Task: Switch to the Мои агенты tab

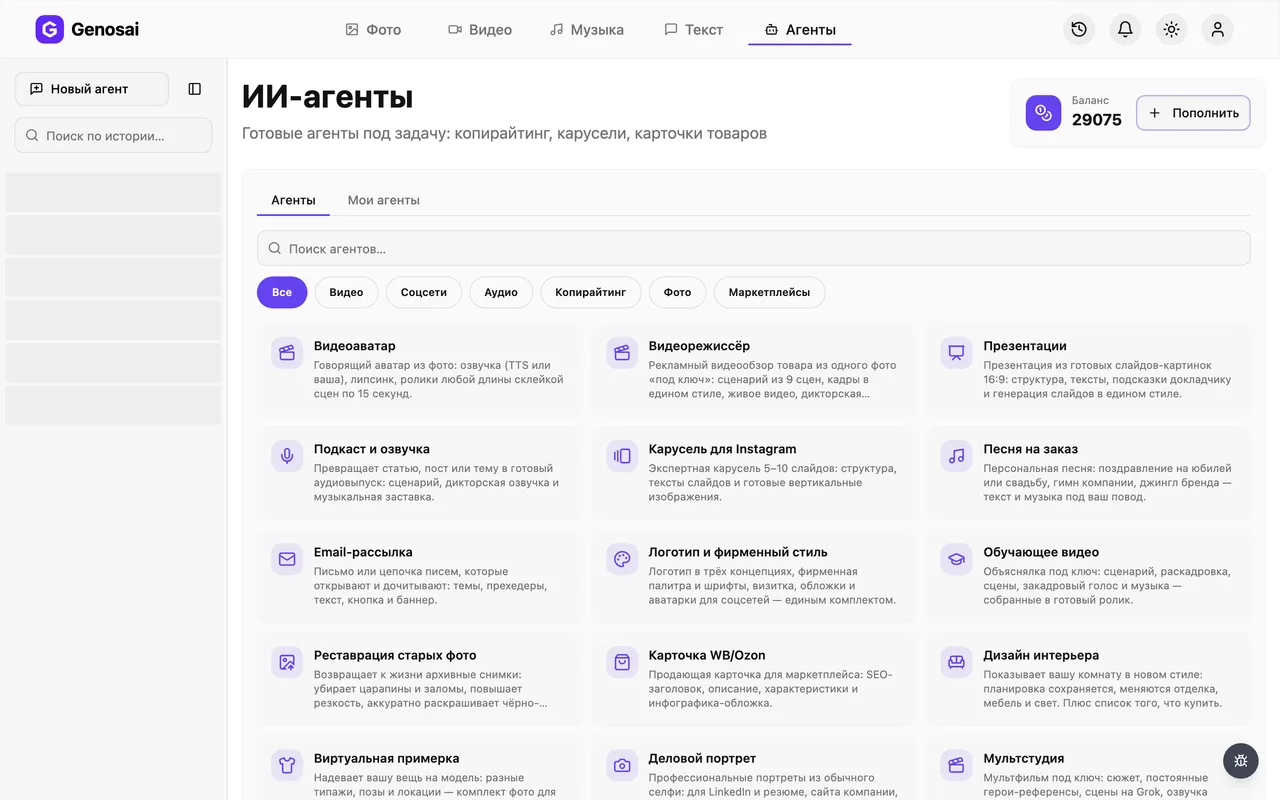Action: (x=384, y=200)
